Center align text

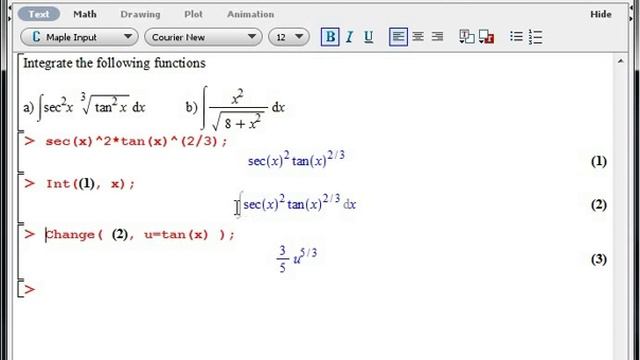coord(418,37)
